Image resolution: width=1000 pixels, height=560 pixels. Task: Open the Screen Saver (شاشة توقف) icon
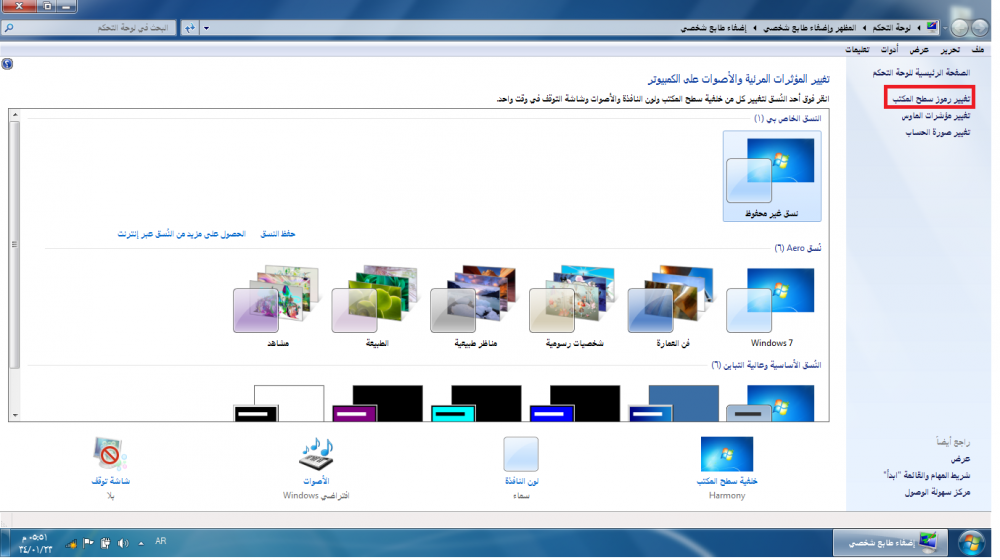(x=111, y=455)
